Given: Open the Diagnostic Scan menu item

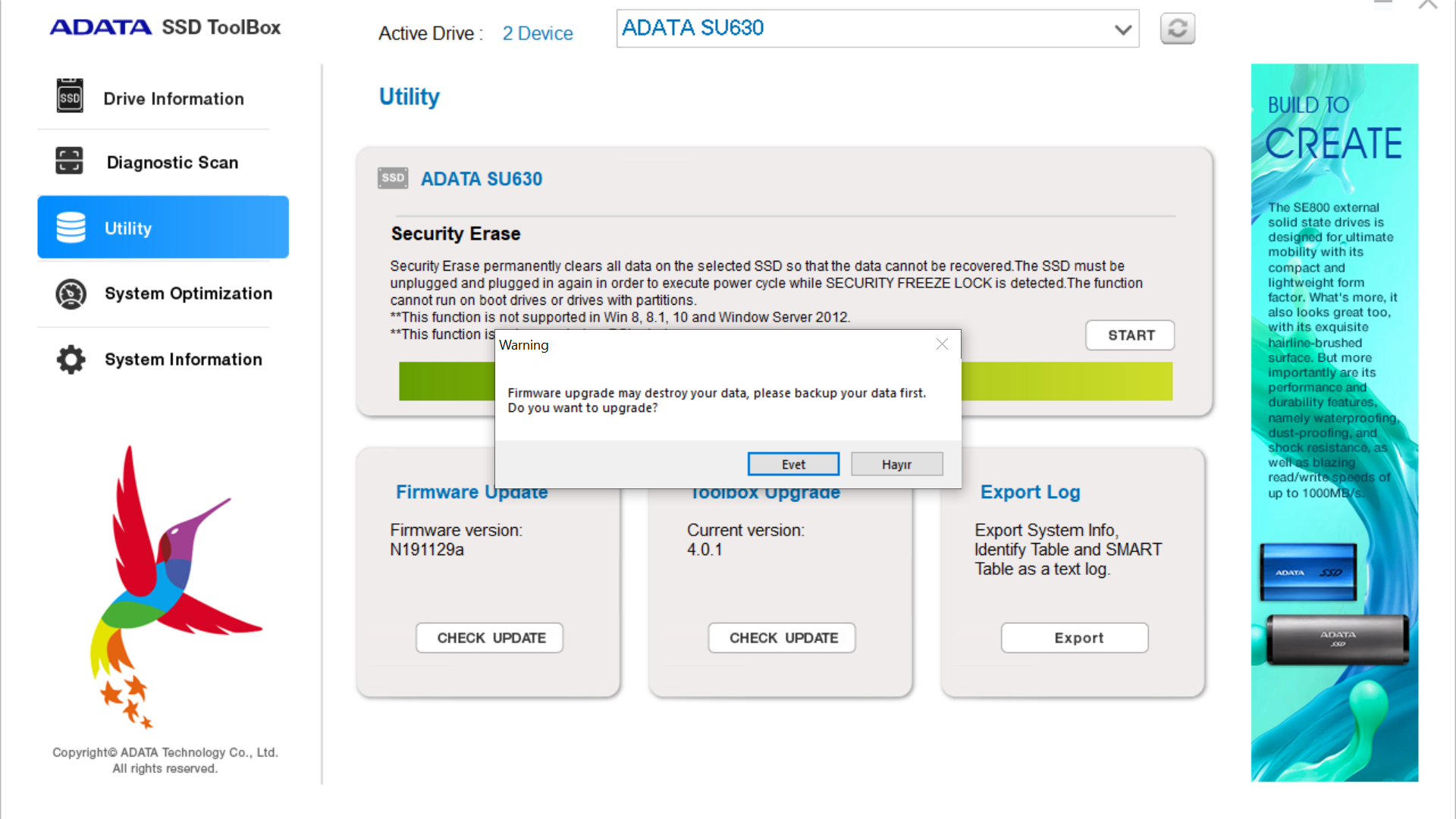Looking at the screenshot, I should (x=172, y=162).
